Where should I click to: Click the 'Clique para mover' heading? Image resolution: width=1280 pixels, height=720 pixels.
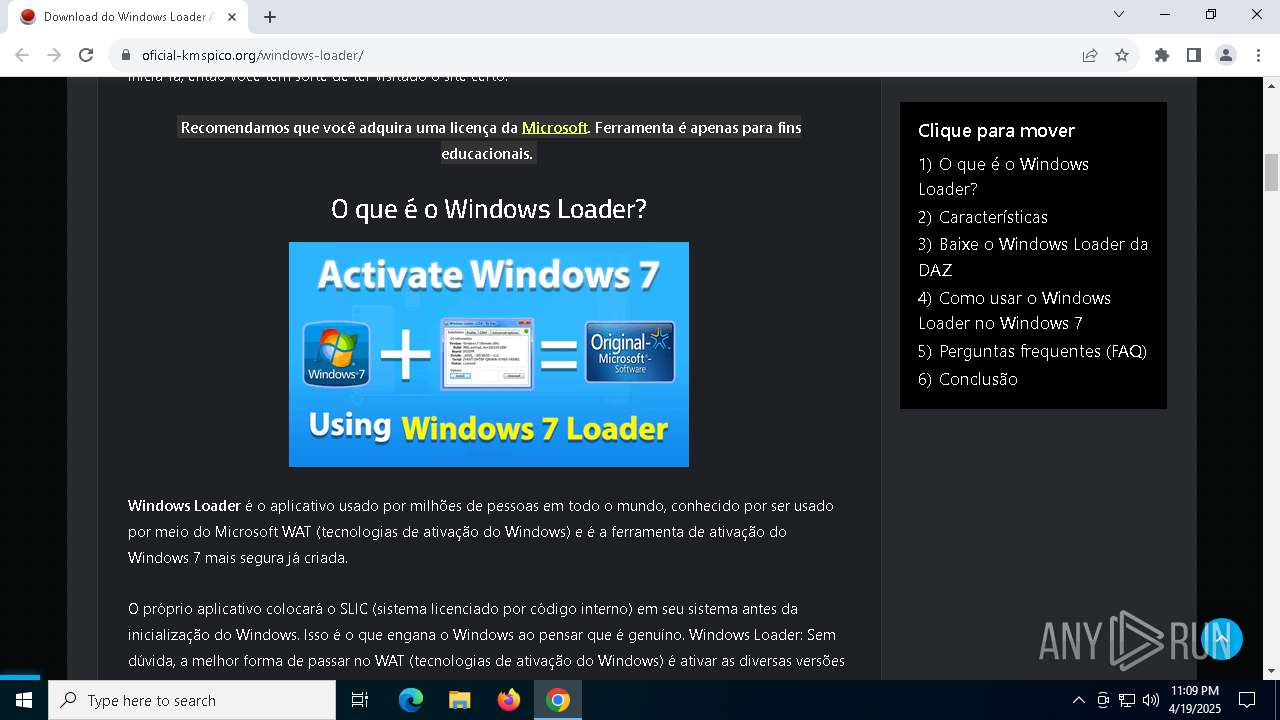(x=996, y=130)
